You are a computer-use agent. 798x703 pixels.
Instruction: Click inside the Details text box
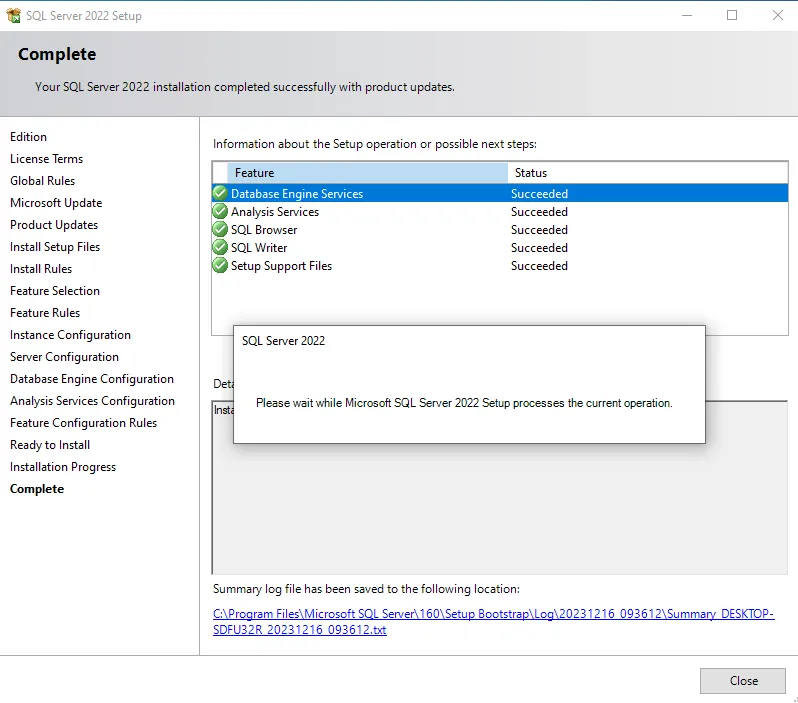tap(500, 509)
